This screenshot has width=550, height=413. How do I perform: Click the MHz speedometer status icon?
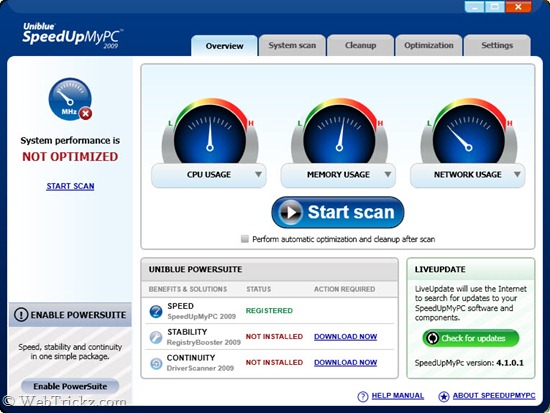coord(70,99)
